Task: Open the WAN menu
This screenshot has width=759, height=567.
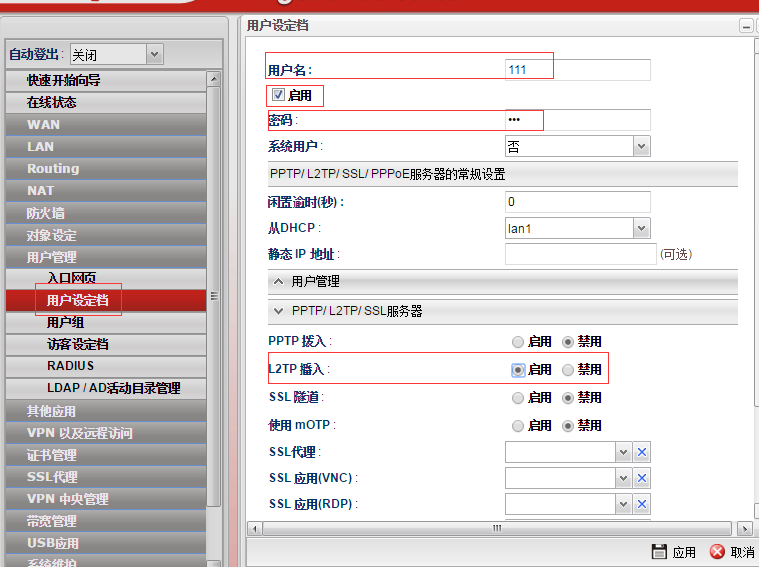Action: [106, 125]
